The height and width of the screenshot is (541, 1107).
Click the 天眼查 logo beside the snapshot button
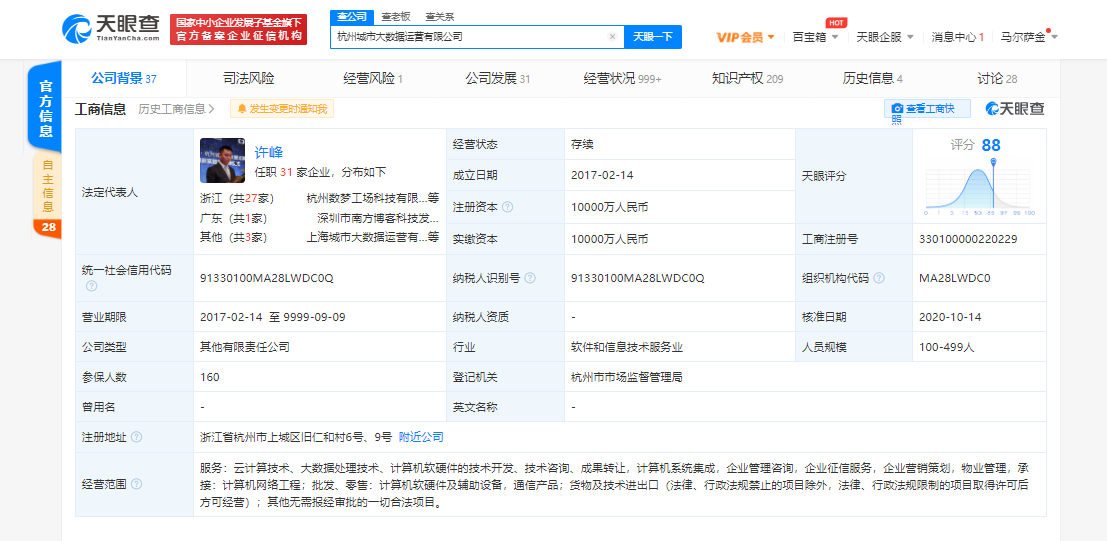pos(1015,108)
